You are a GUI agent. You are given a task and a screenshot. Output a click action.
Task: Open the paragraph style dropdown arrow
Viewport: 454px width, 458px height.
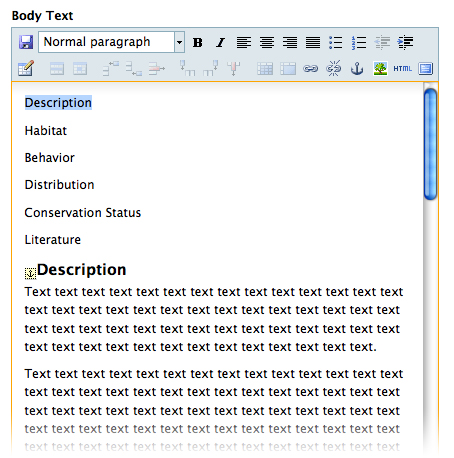click(x=179, y=42)
